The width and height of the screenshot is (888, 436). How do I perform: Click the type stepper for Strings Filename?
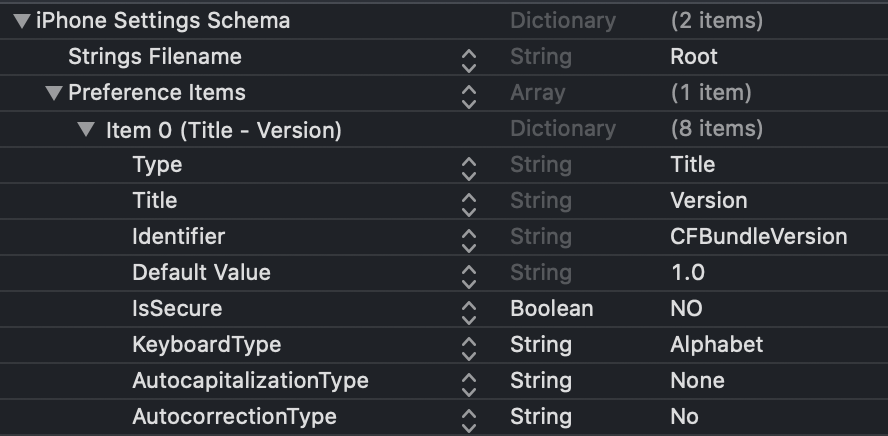click(x=469, y=57)
